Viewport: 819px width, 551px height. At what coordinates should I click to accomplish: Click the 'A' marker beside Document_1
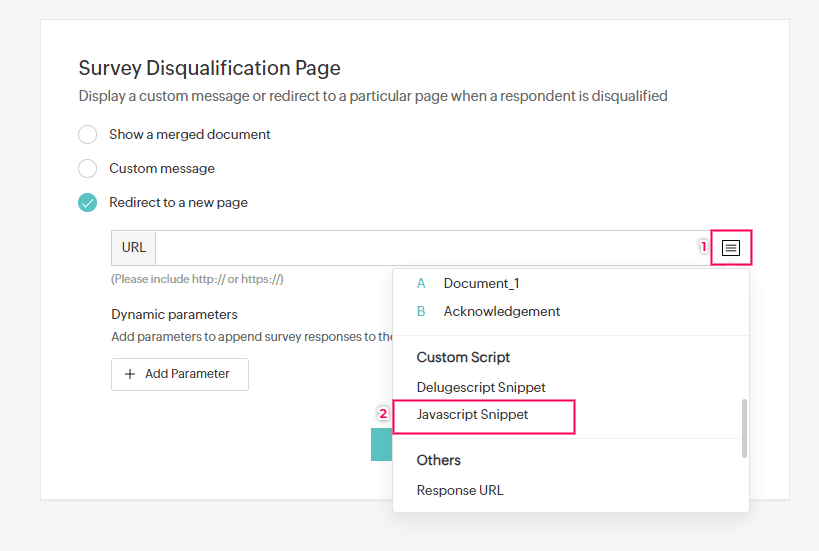point(421,284)
